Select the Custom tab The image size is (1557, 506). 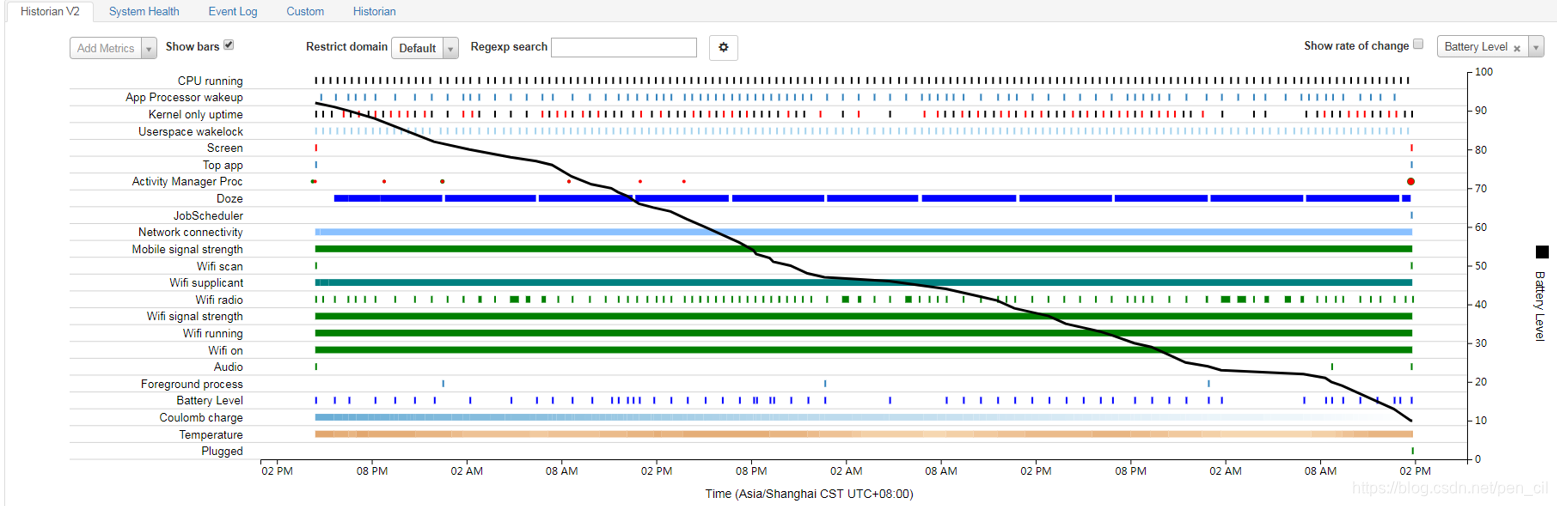305,11
